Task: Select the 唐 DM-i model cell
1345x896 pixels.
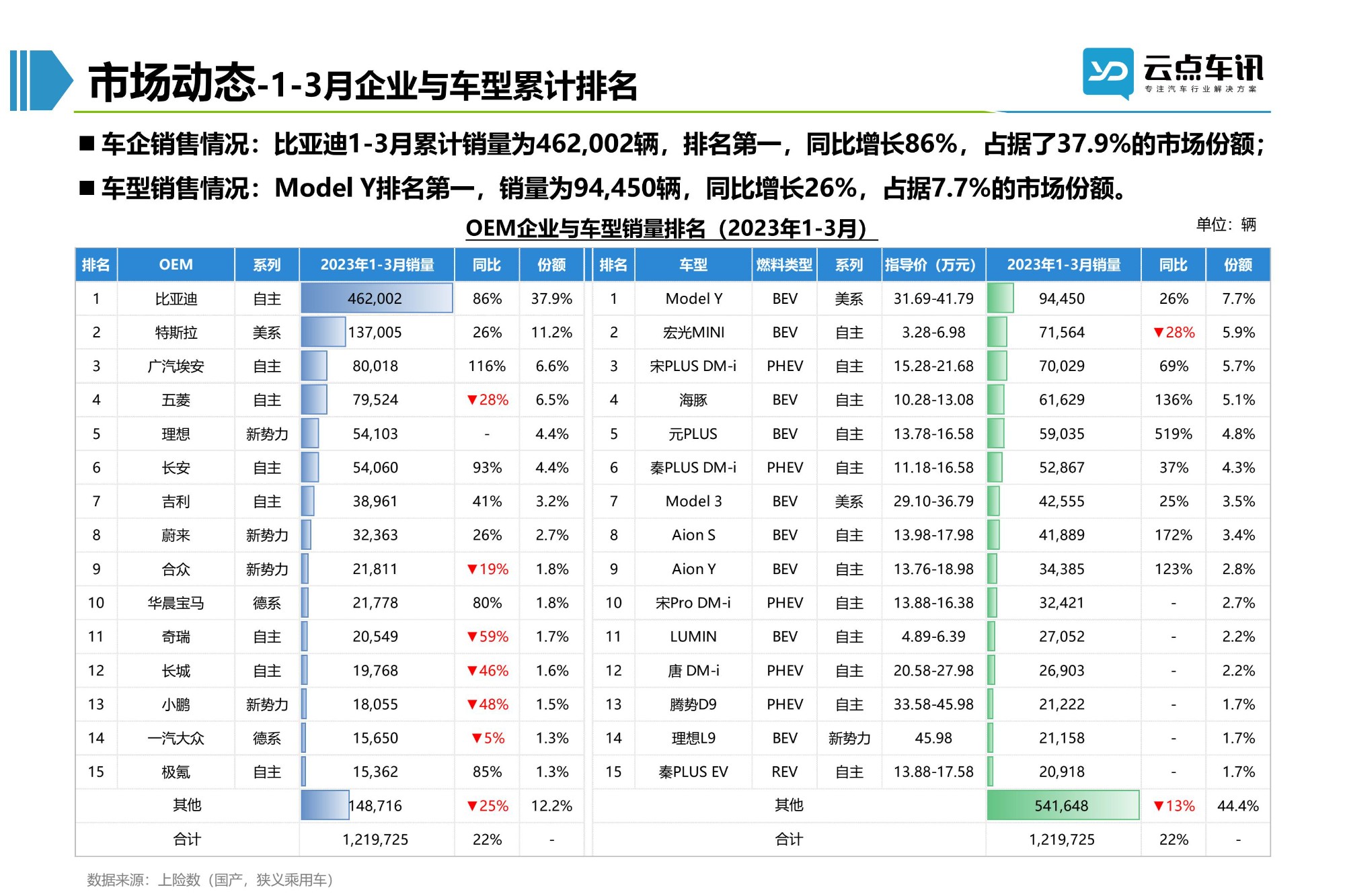Action: pos(693,670)
